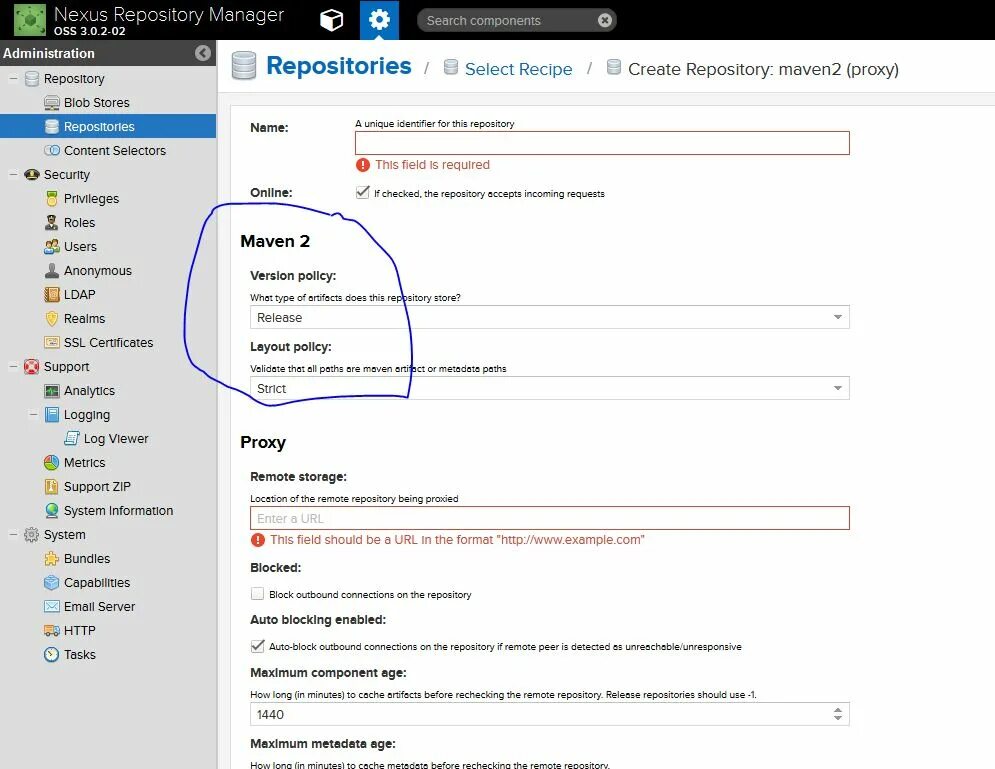The width and height of the screenshot is (995, 769).
Task: Decrease Maximum component age value
Action: click(x=838, y=718)
